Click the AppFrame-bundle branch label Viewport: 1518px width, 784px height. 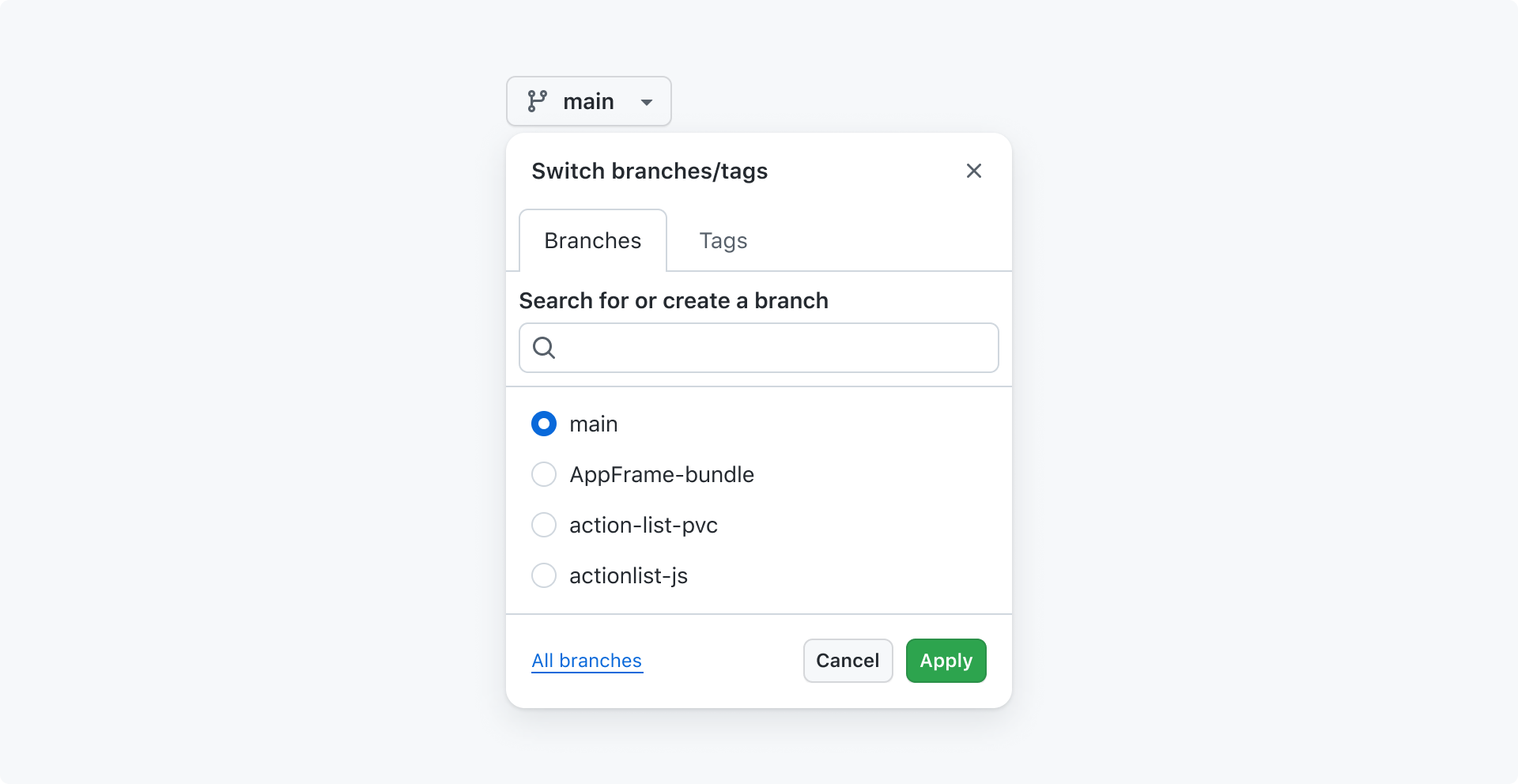662,474
